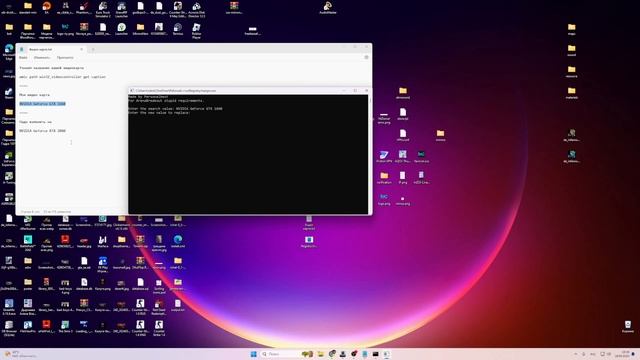
Task: Open the Proton VPN desktop shortcut
Action: point(384,157)
